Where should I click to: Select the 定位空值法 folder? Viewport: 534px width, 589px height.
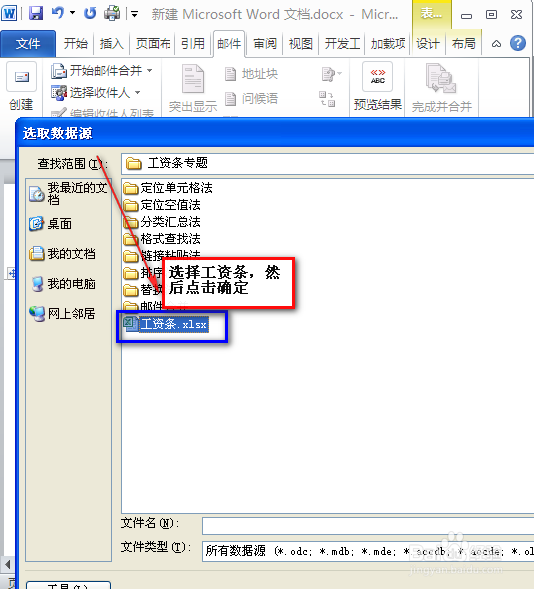(x=162, y=205)
